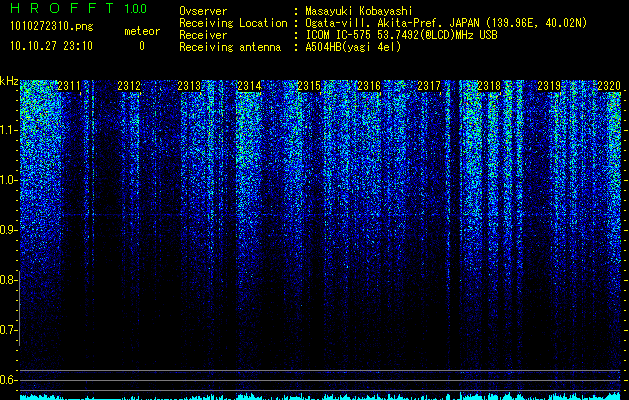Click the 2320 time marker
Viewport: 629px width, 400px height.
click(x=609, y=86)
